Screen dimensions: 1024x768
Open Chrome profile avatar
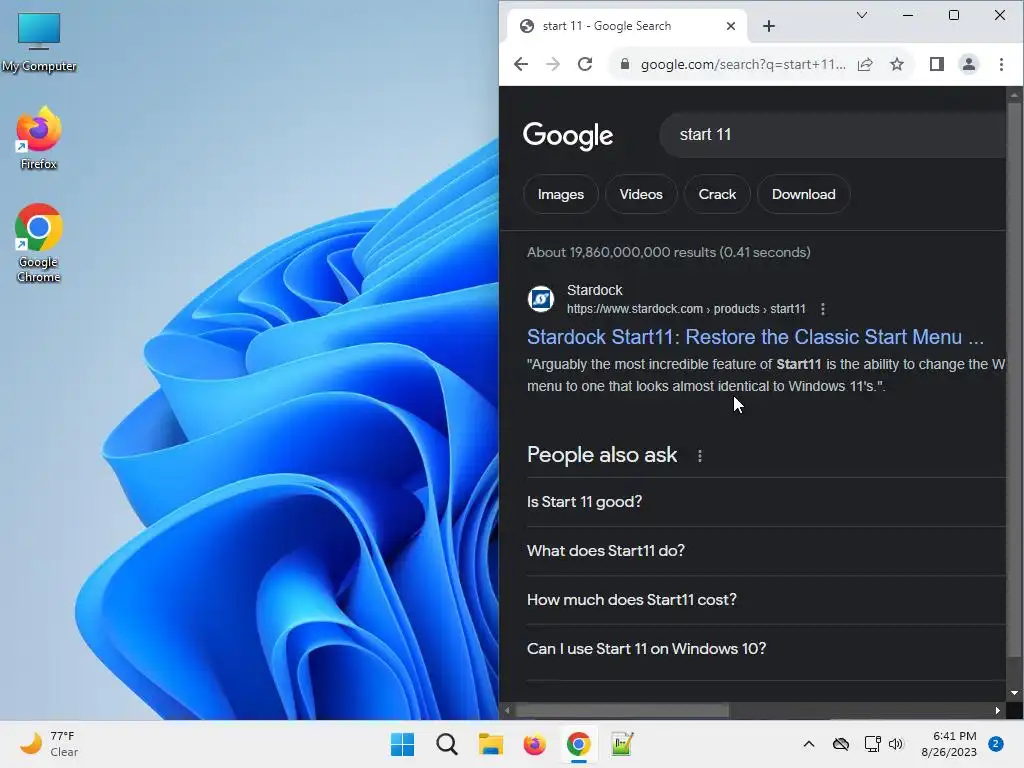(968, 64)
